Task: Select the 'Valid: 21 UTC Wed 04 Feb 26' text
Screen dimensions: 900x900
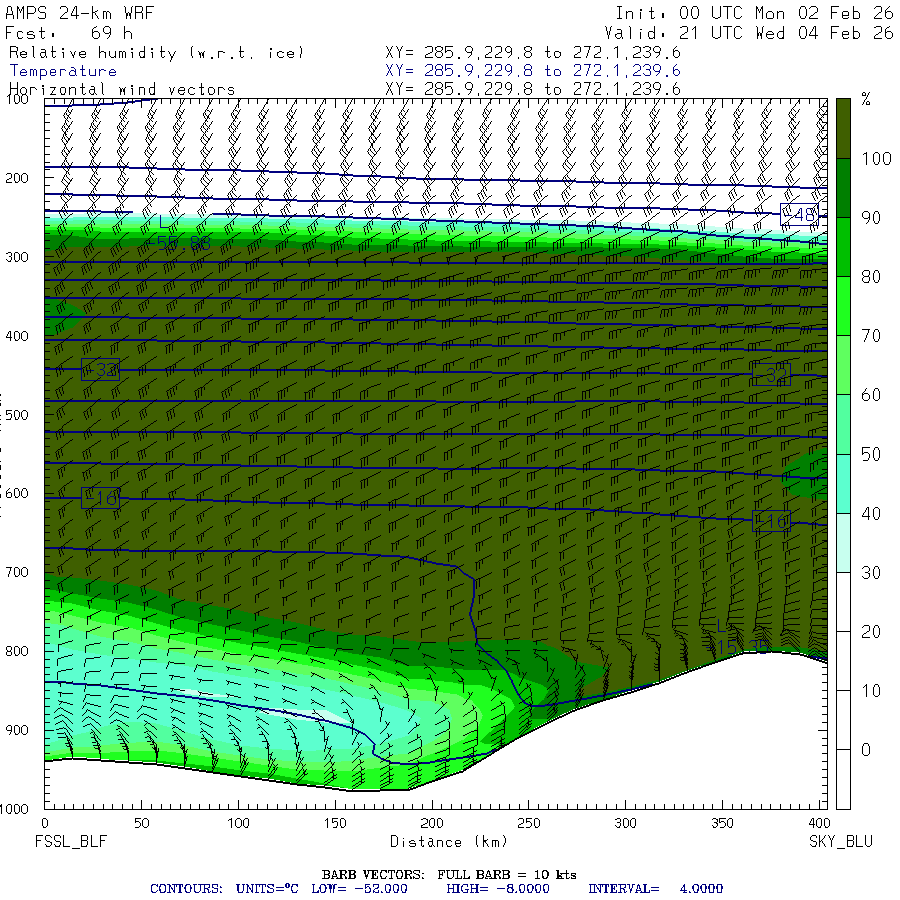Action: (749, 33)
